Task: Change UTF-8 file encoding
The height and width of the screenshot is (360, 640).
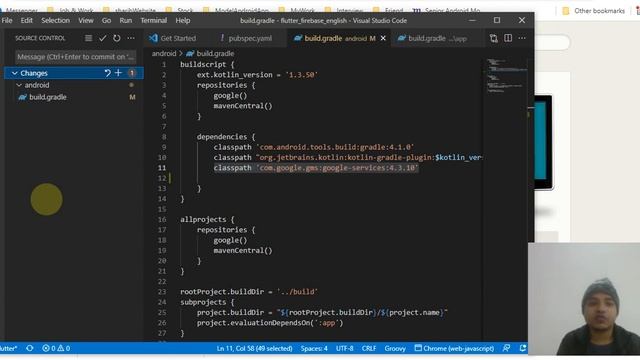Action: pos(344,348)
